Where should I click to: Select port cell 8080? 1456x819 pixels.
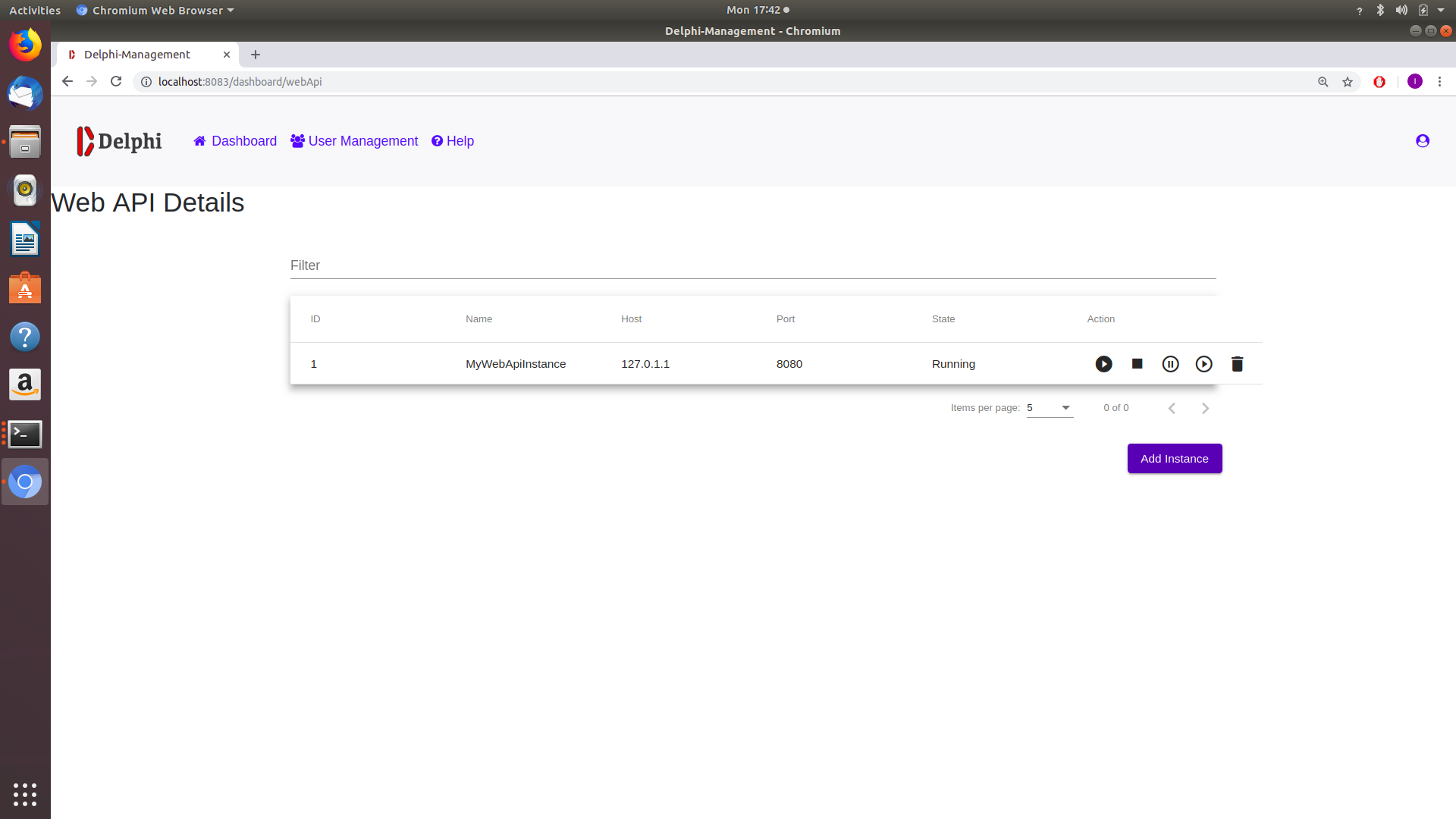pos(789,364)
